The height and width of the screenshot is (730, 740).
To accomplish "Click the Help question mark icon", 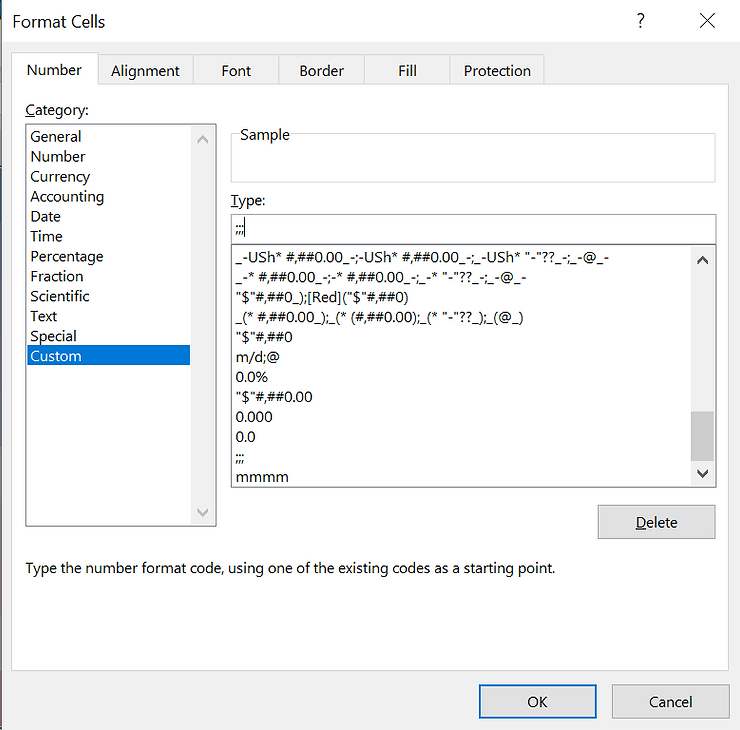I will coord(641,21).
